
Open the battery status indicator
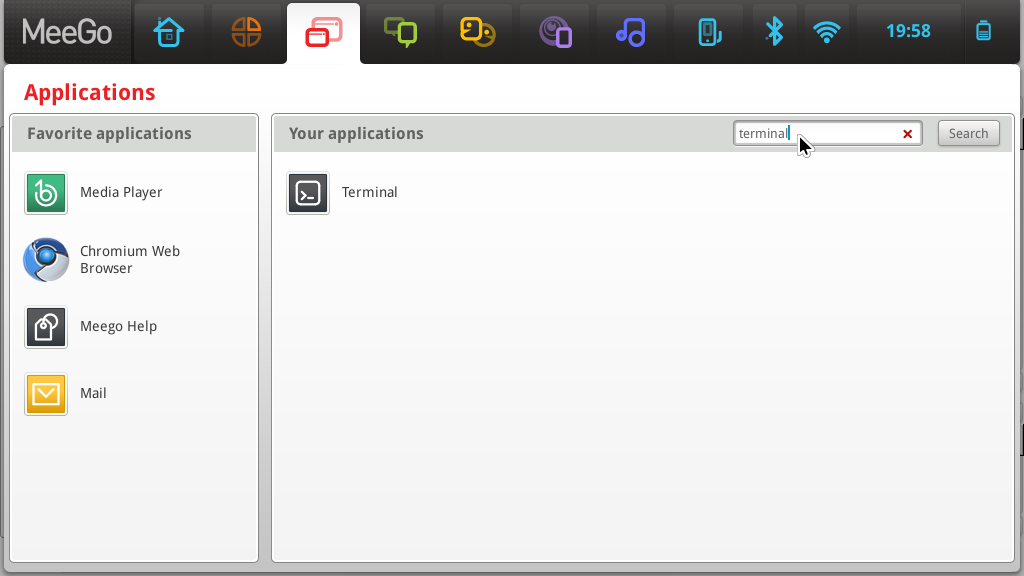984,31
